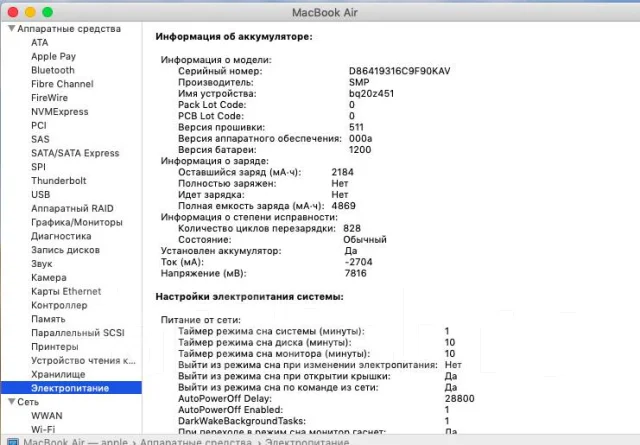Viewport: 640px width, 445px height.
Task: Select the highlighted Электропитание entry
Action: 71,388
